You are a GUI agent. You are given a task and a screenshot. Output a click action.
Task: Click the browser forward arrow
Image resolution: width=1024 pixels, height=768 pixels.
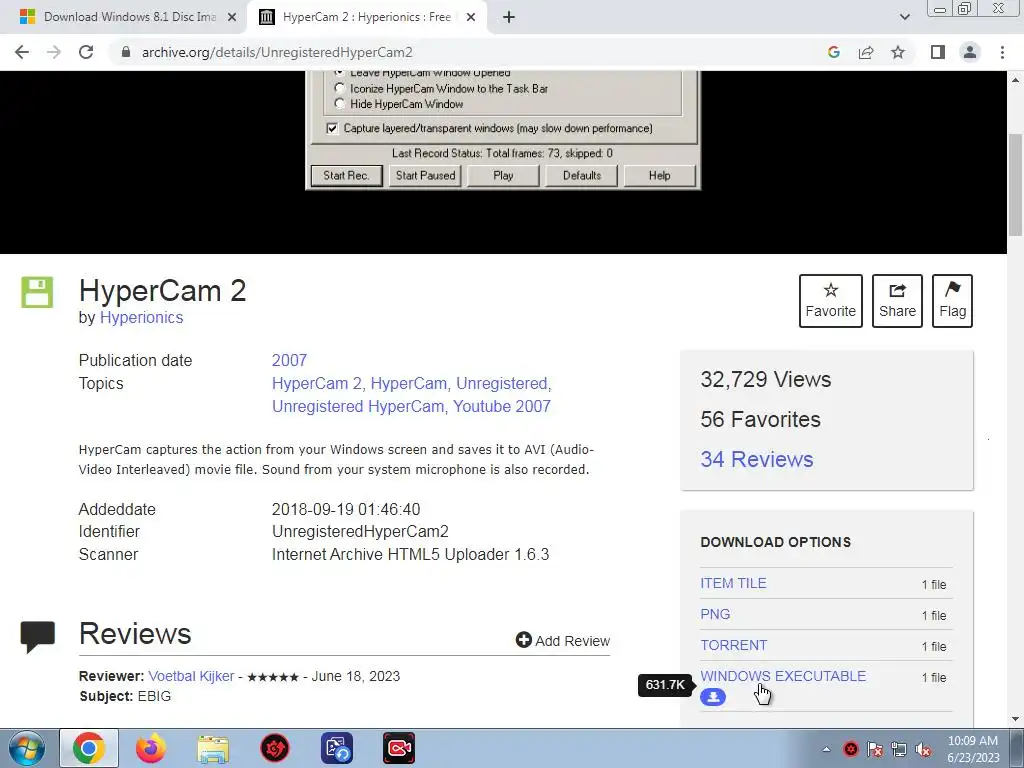point(54,52)
